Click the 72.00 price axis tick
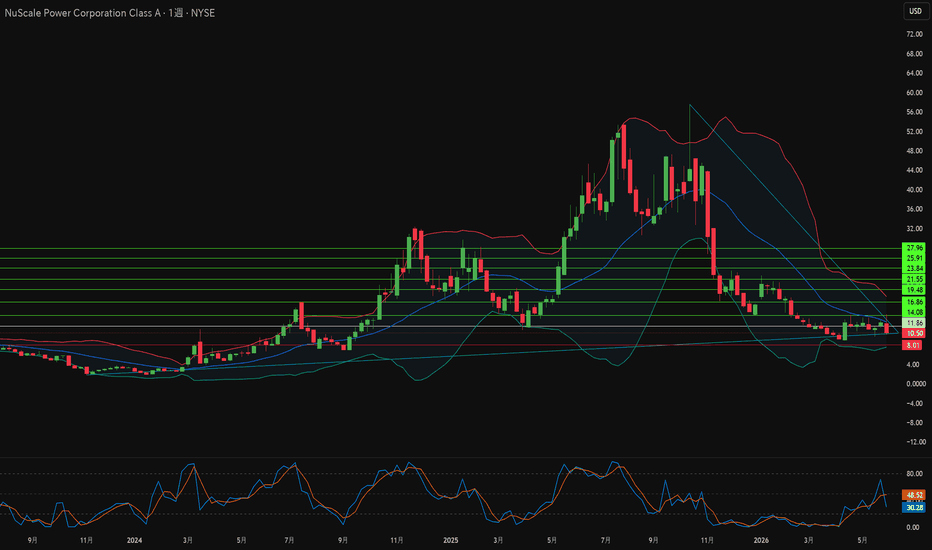The image size is (932, 550). click(914, 34)
